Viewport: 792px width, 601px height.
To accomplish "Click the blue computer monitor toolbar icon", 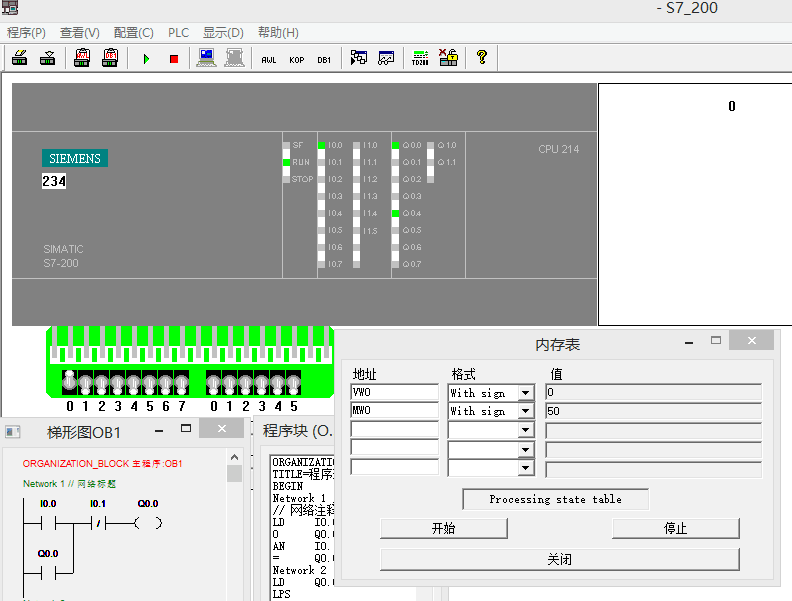I will 207,58.
